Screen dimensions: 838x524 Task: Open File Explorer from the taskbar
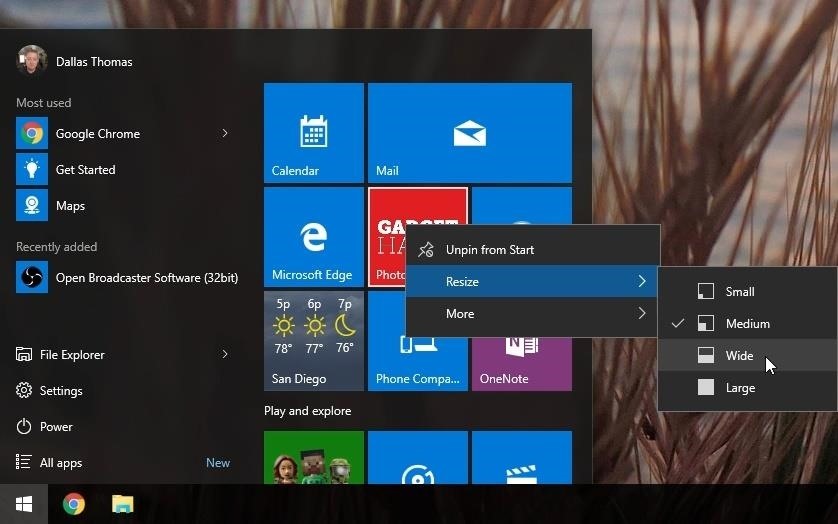pyautogui.click(x=122, y=504)
